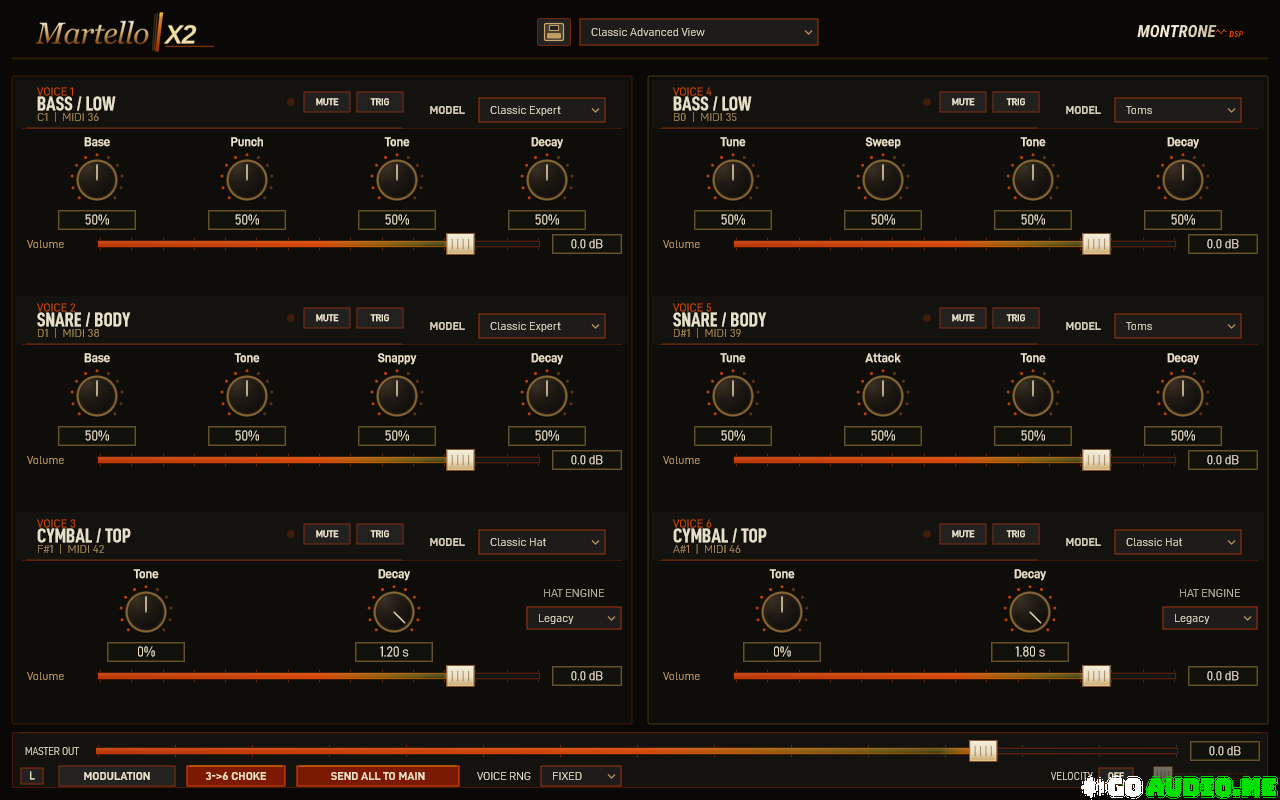Click the save preset floppy disk icon
The image size is (1280, 800).
pyautogui.click(x=553, y=32)
